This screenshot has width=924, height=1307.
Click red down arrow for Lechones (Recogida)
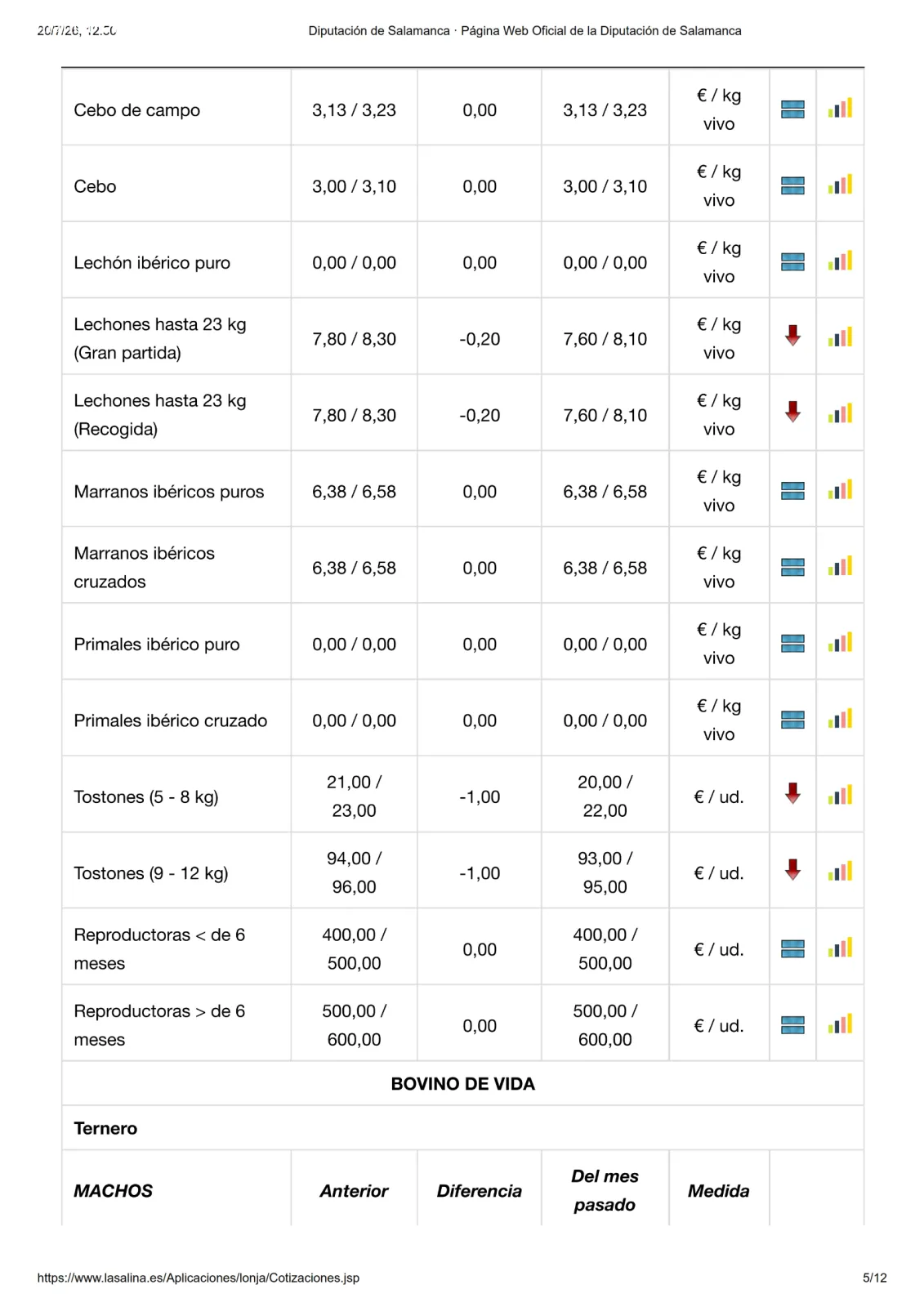[x=792, y=412]
